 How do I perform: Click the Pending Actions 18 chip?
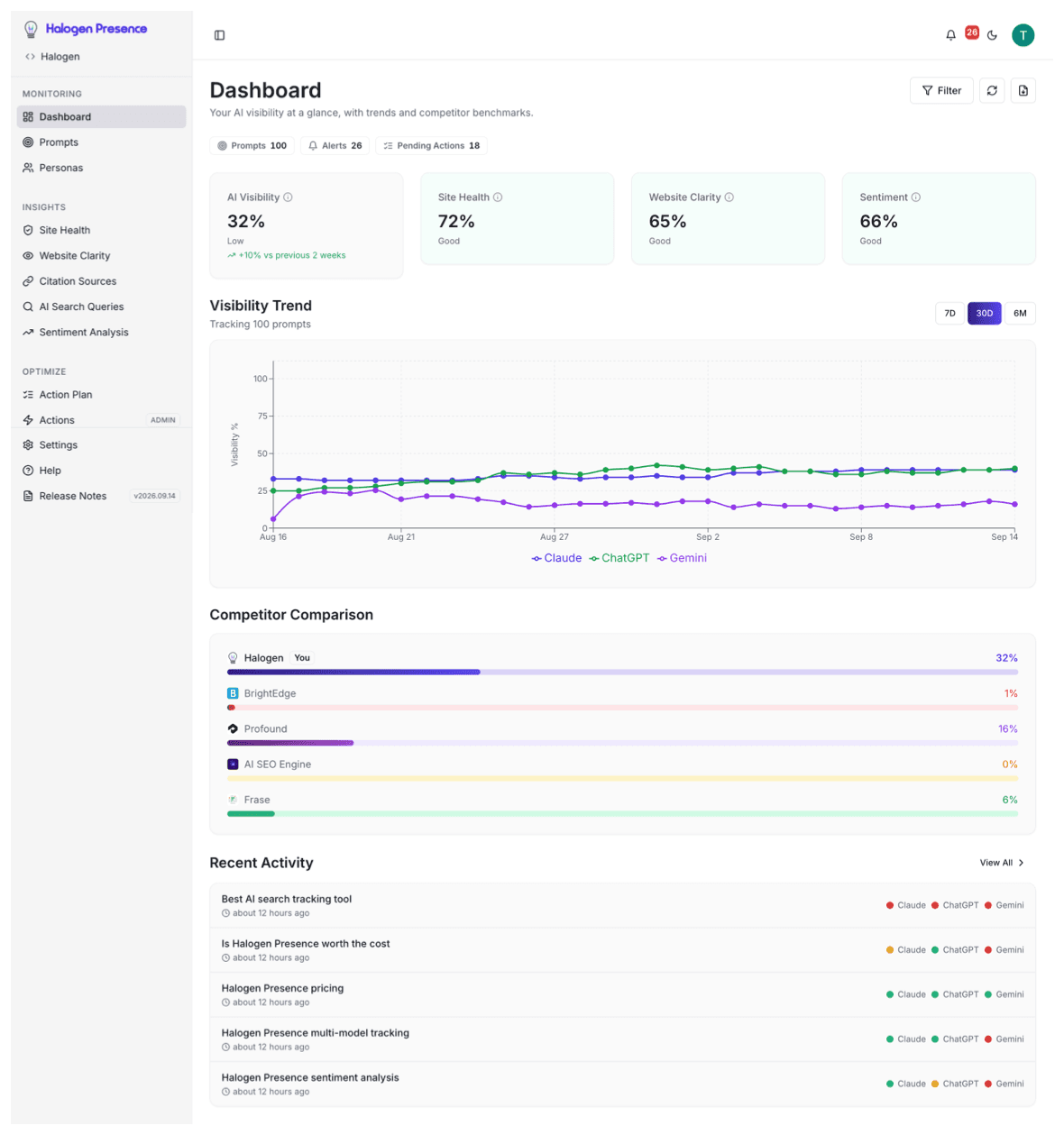[431, 145]
